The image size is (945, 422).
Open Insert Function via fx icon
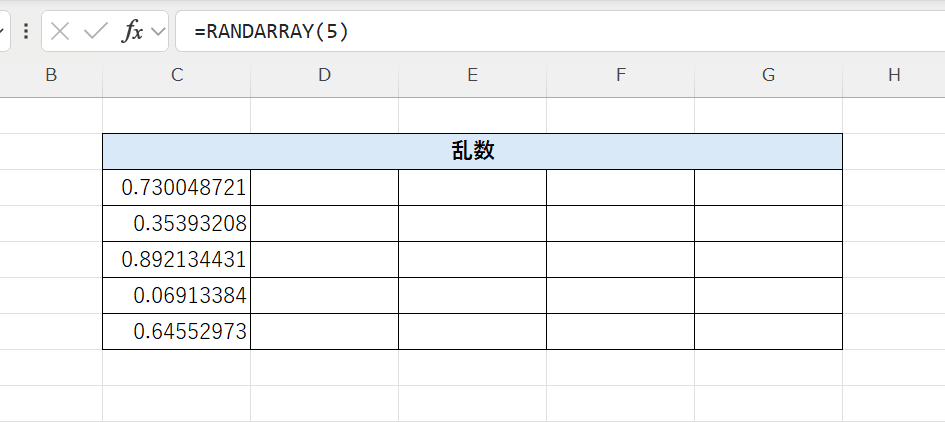(x=132, y=32)
